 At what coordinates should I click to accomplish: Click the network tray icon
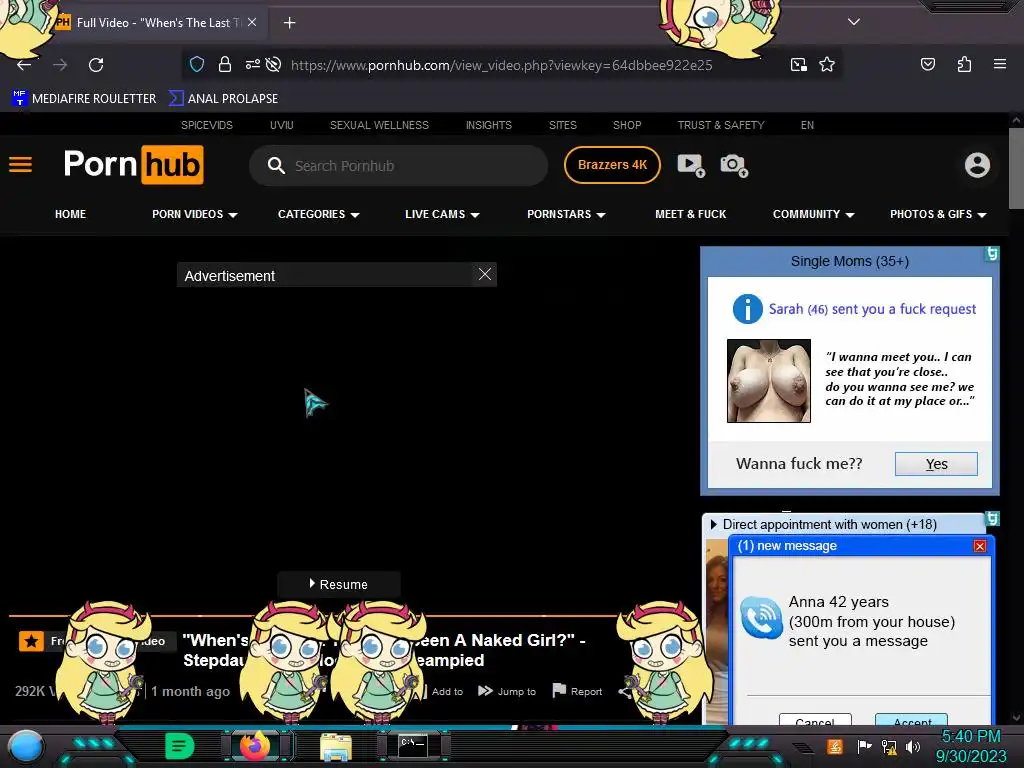point(888,746)
